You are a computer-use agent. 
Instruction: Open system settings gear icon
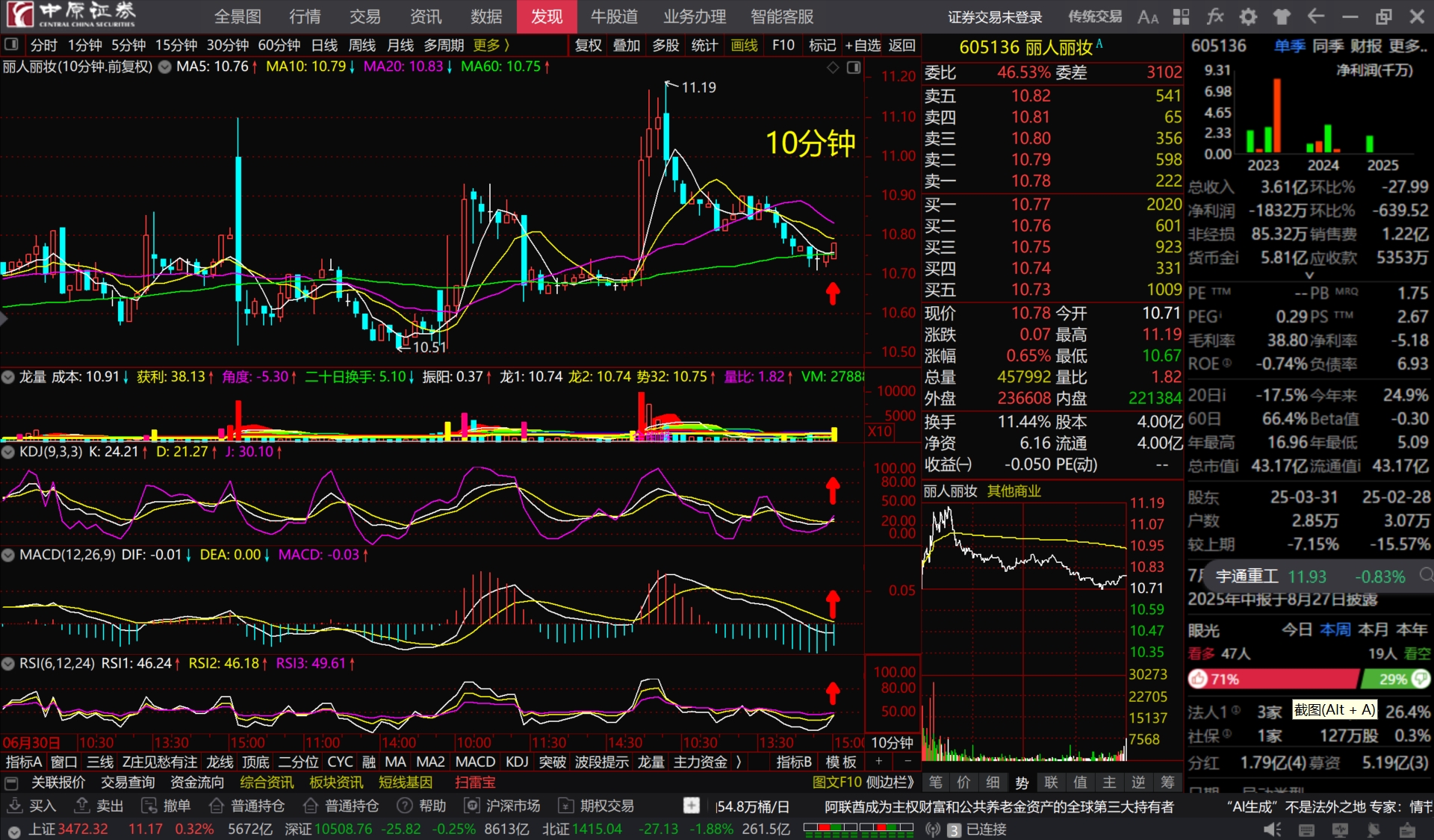[x=1248, y=16]
